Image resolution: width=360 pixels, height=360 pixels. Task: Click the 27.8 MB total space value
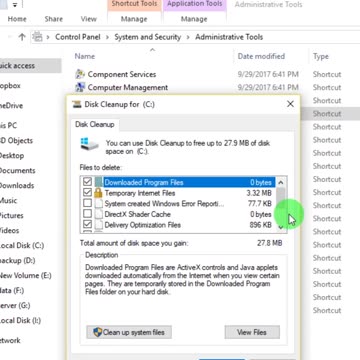[x=269, y=243]
